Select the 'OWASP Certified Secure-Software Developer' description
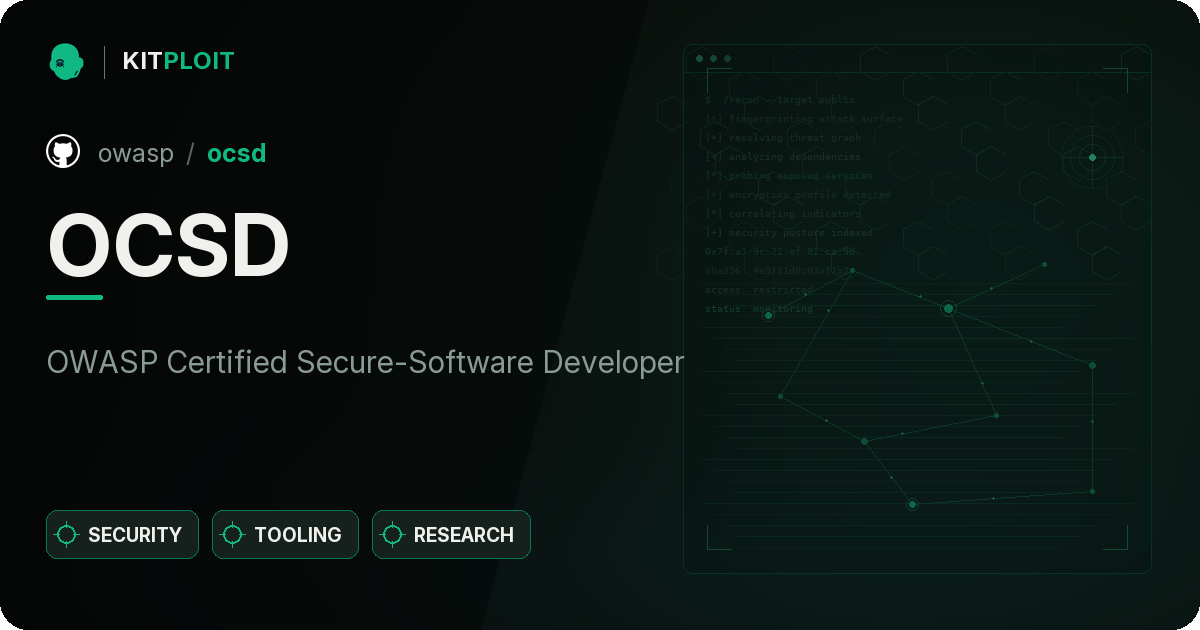 coord(365,362)
